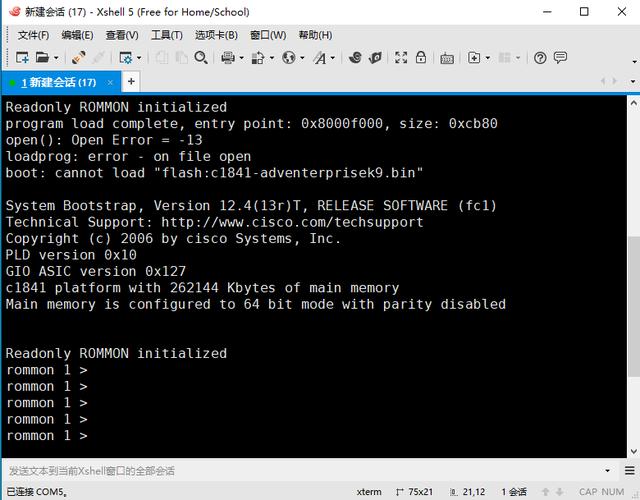Expand the globe encoding dropdown arrow
This screenshot has height=500, width=640.
(x=302, y=58)
